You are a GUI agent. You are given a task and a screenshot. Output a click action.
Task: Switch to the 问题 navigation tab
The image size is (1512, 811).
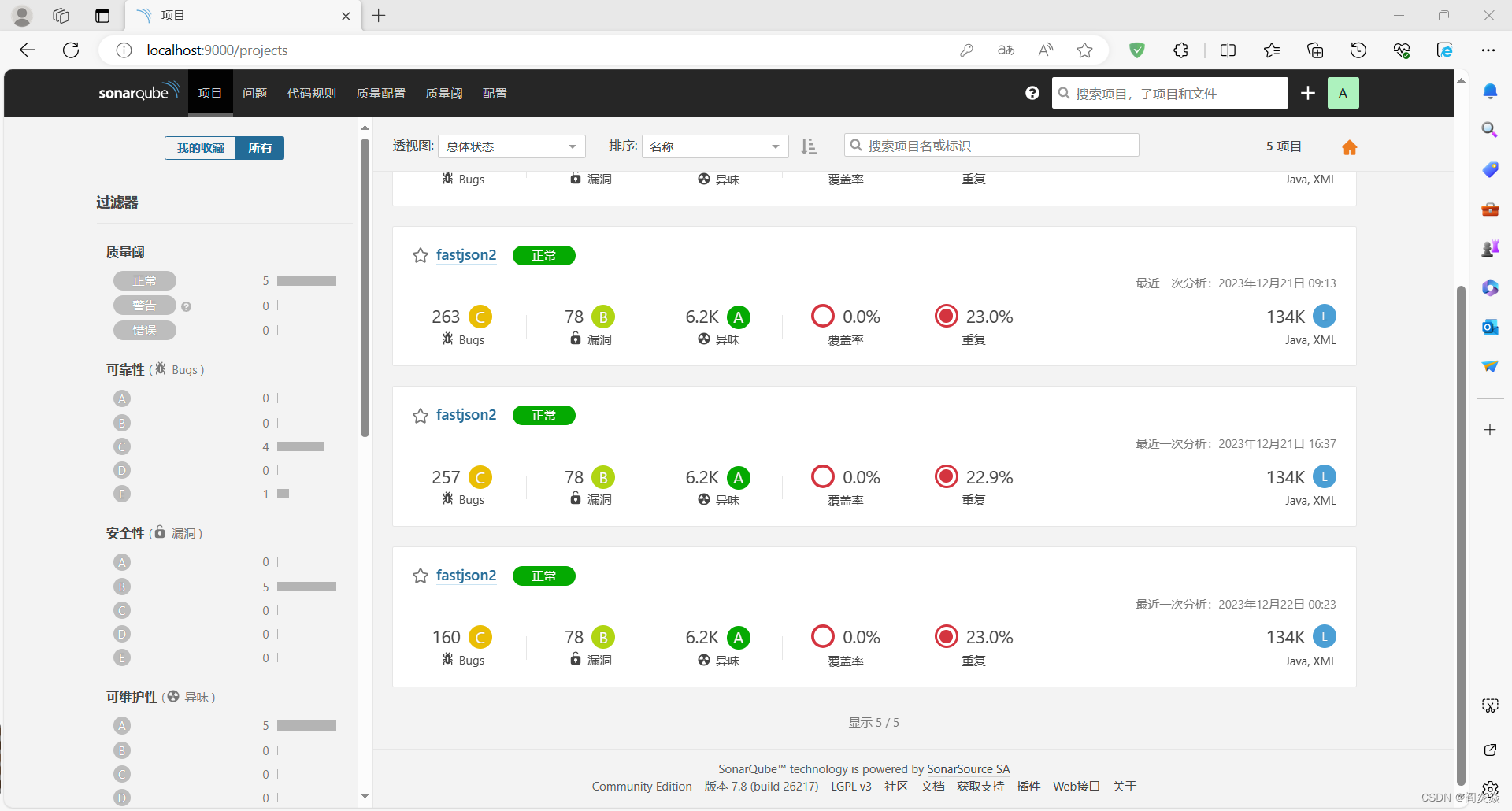pos(254,93)
